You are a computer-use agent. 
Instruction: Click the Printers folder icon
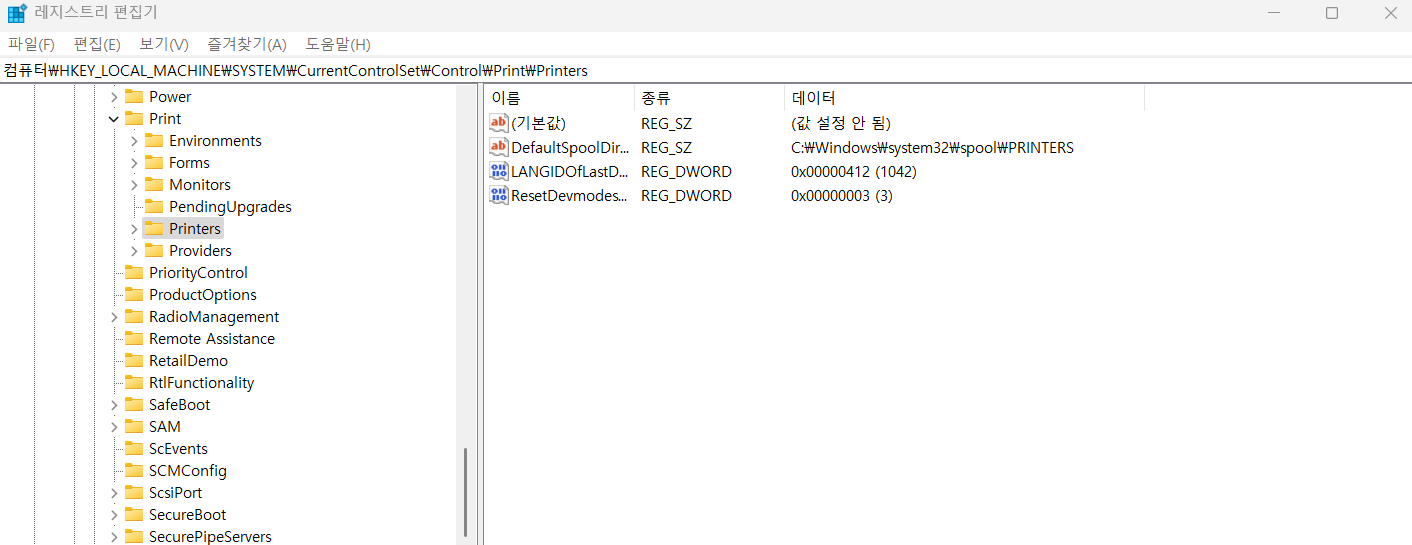point(154,229)
